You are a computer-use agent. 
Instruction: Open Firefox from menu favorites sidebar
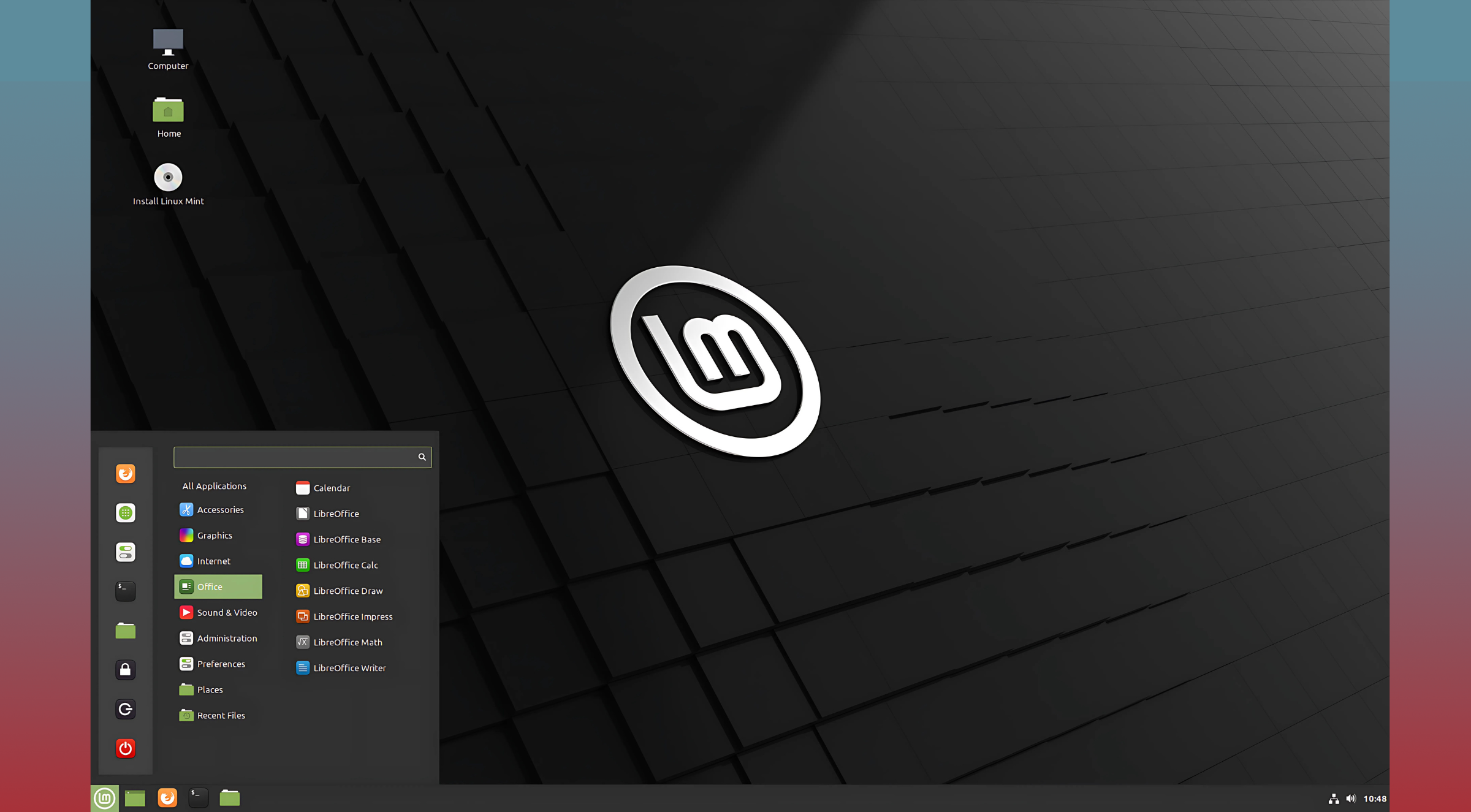coord(126,474)
